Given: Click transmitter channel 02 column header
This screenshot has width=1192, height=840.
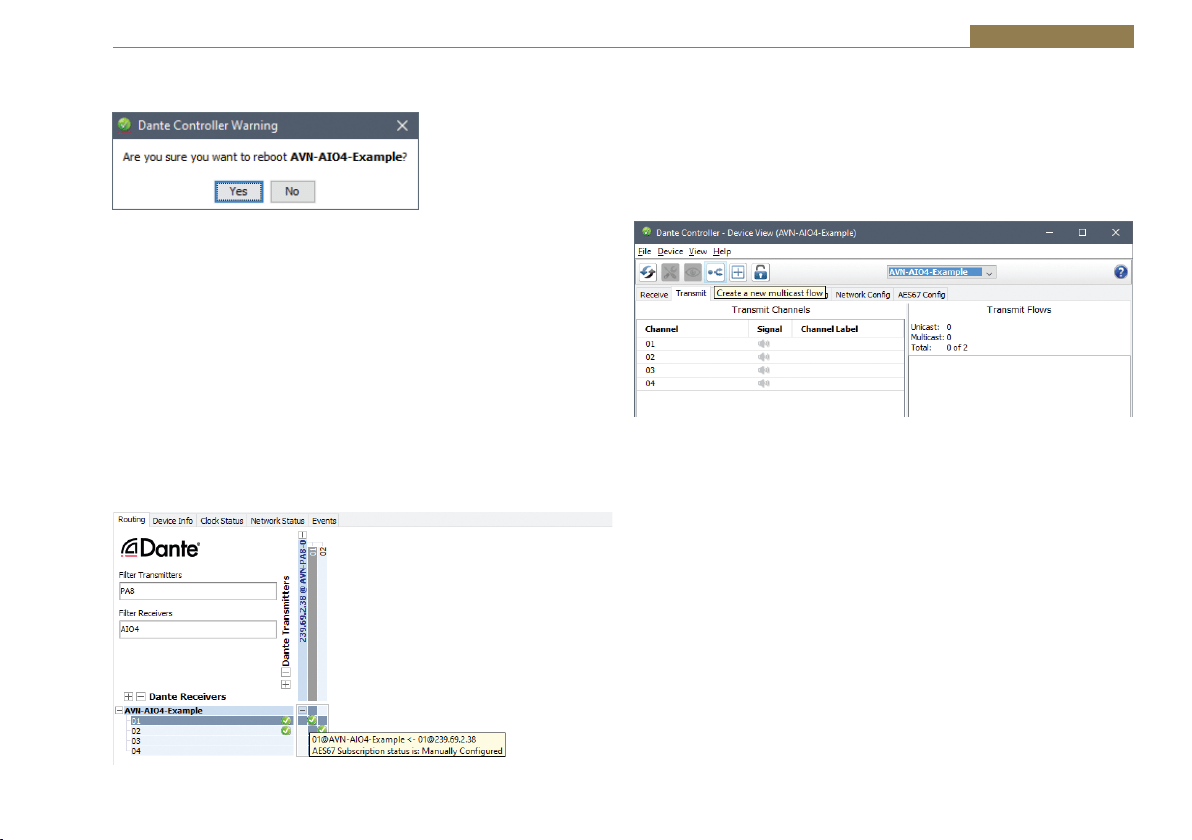Looking at the screenshot, I should point(323,550).
